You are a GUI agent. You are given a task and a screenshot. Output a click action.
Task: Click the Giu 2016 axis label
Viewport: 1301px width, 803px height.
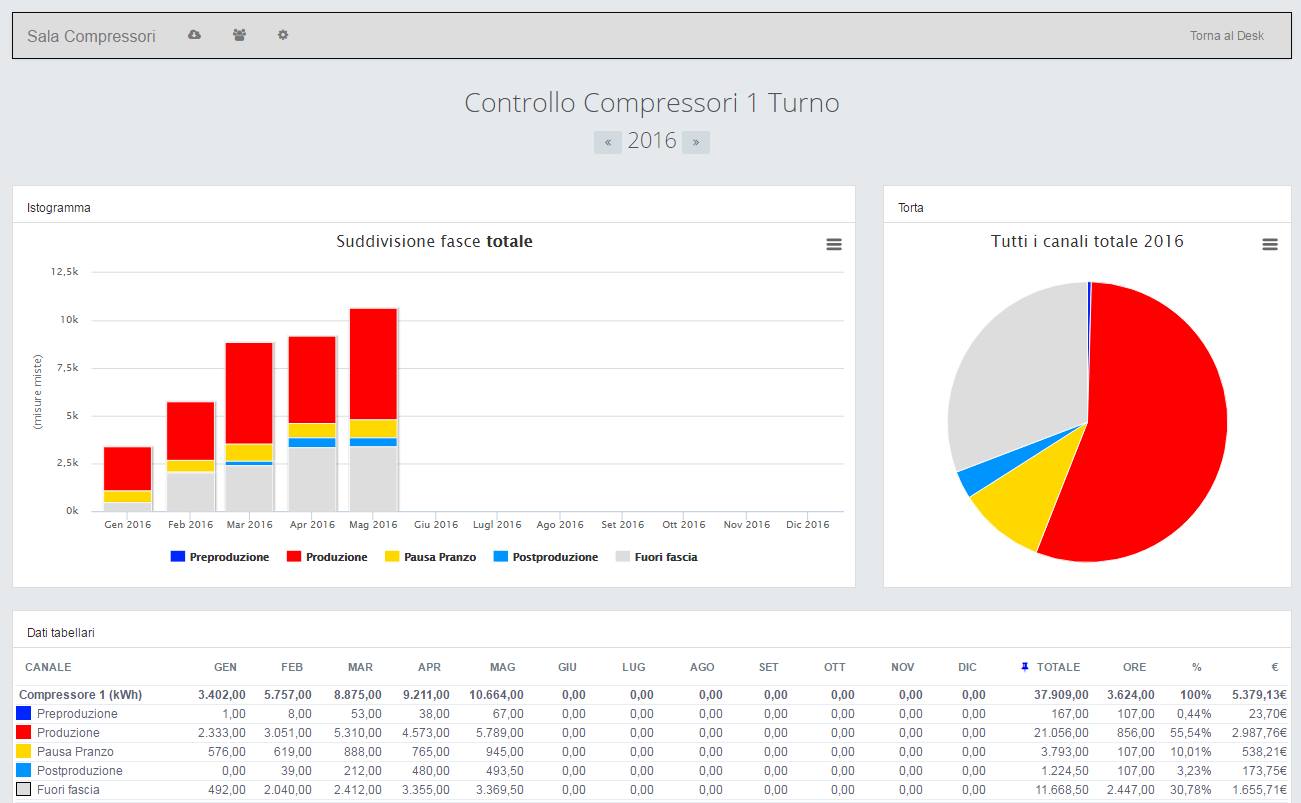tap(436, 524)
